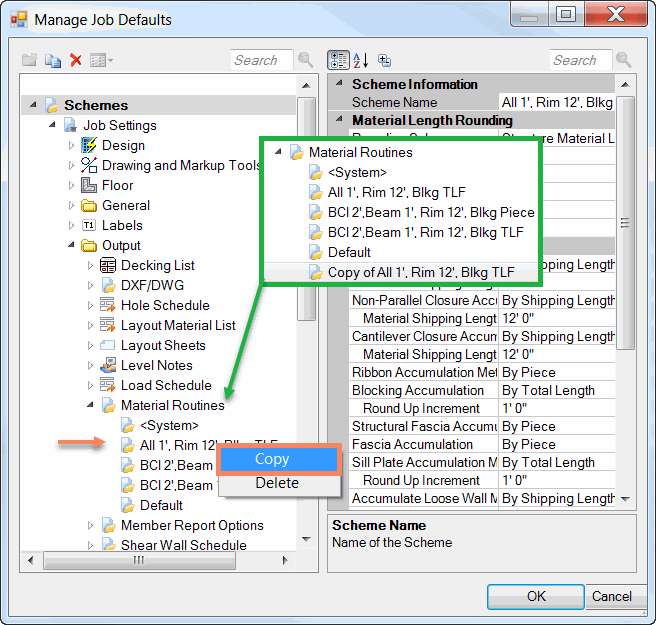Viewport: 656px width, 625px height.
Task: Collapse the Output folder node
Action: click(71, 245)
